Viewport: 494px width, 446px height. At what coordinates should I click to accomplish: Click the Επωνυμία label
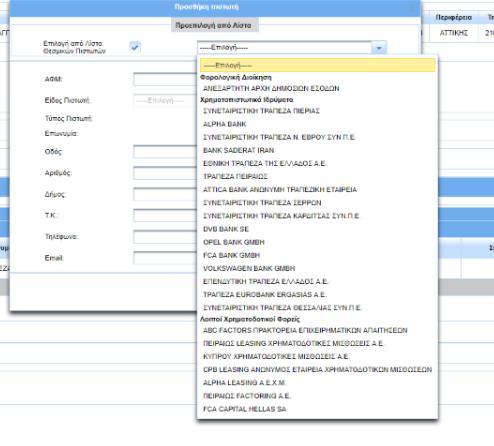coord(61,133)
